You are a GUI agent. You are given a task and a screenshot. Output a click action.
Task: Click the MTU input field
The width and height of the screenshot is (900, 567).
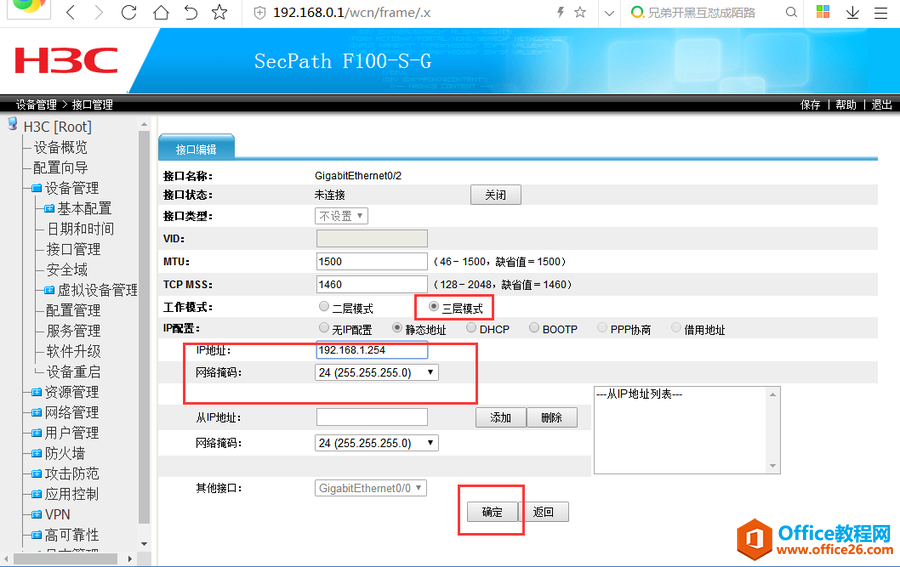[x=372, y=262]
